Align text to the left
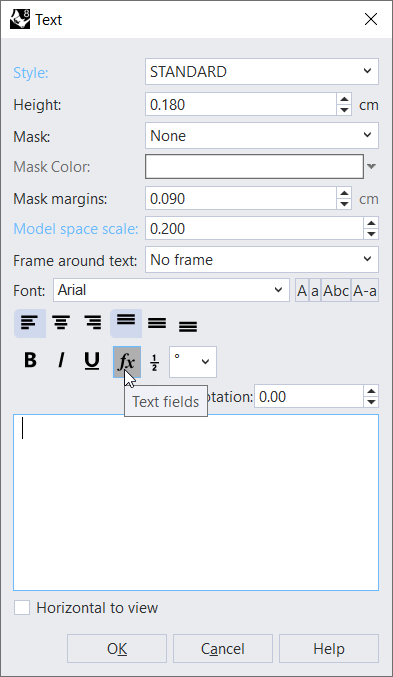This screenshot has width=393, height=677. (30, 323)
